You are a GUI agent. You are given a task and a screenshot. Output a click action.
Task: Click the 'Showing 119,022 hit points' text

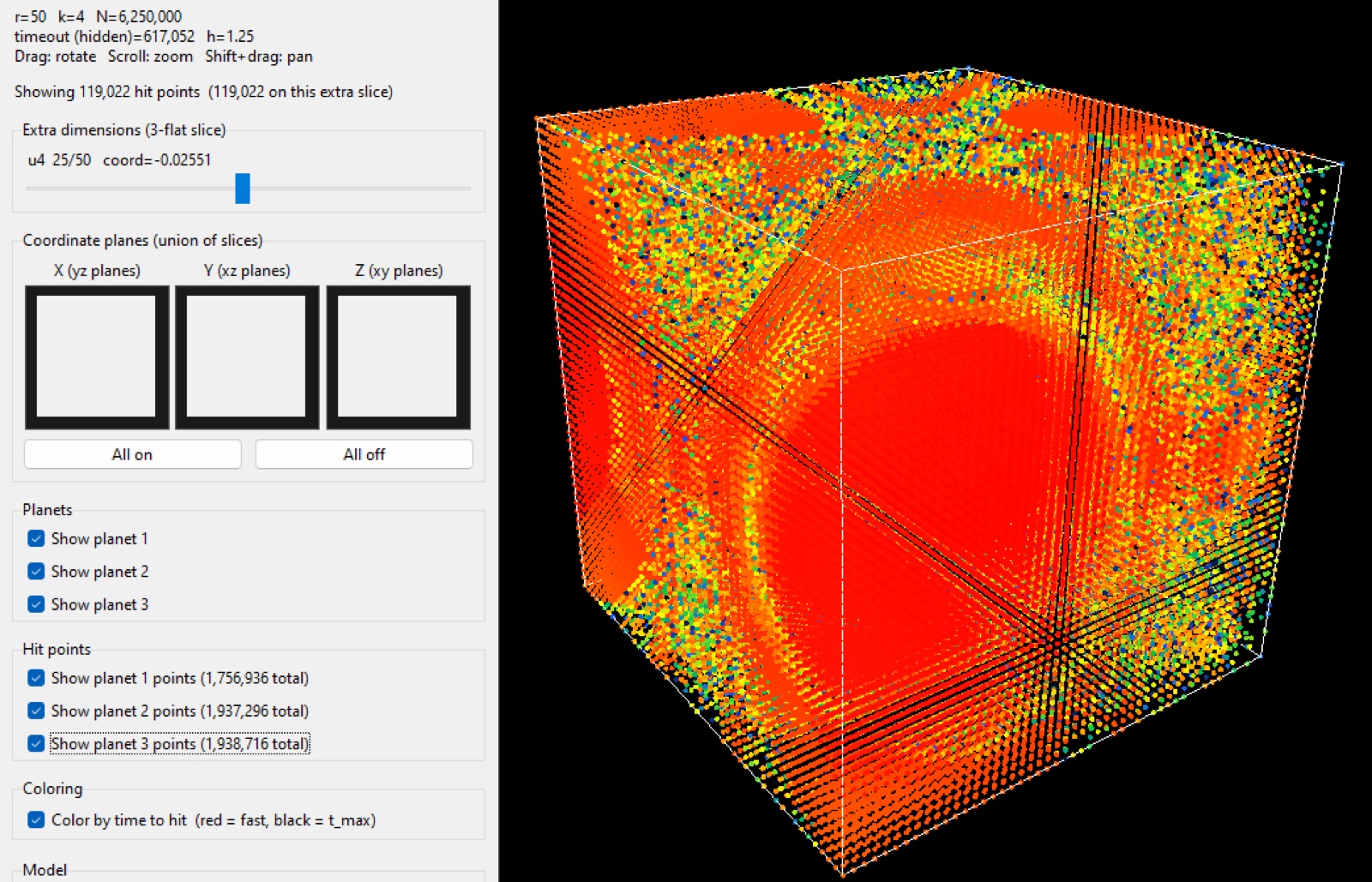pos(107,92)
